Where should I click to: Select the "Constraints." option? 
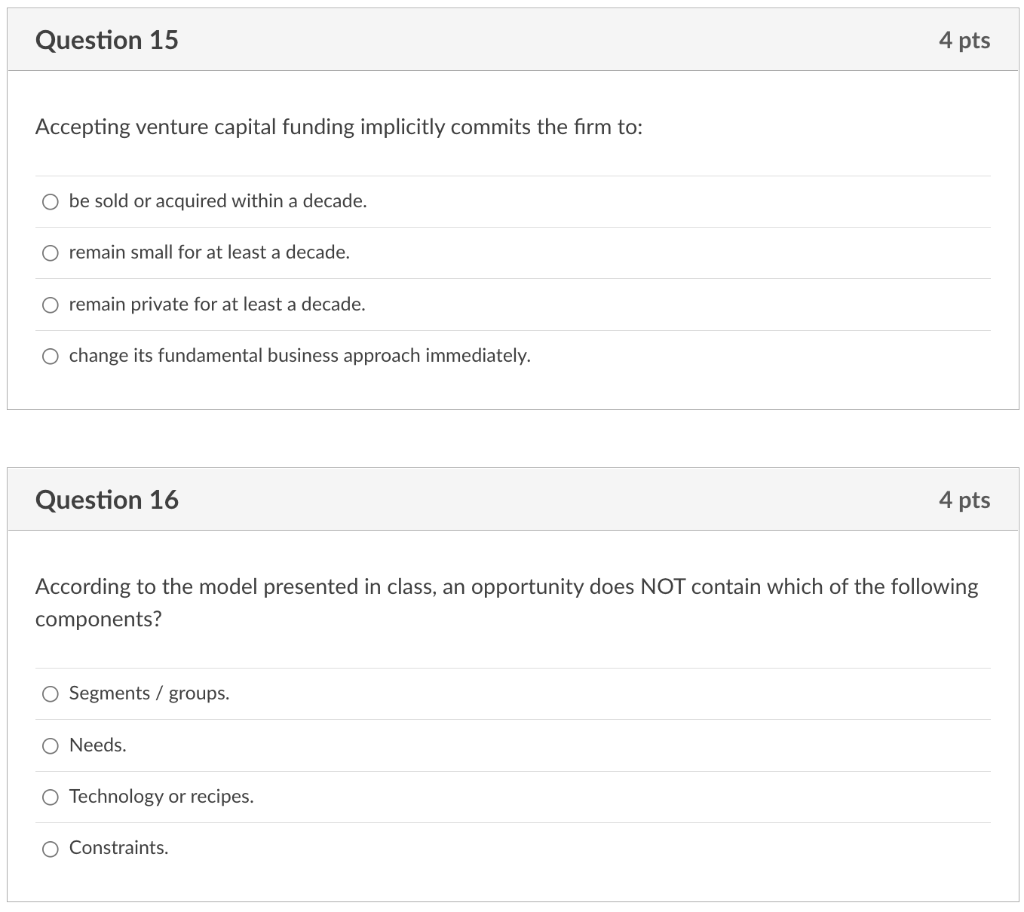pyautogui.click(x=50, y=848)
